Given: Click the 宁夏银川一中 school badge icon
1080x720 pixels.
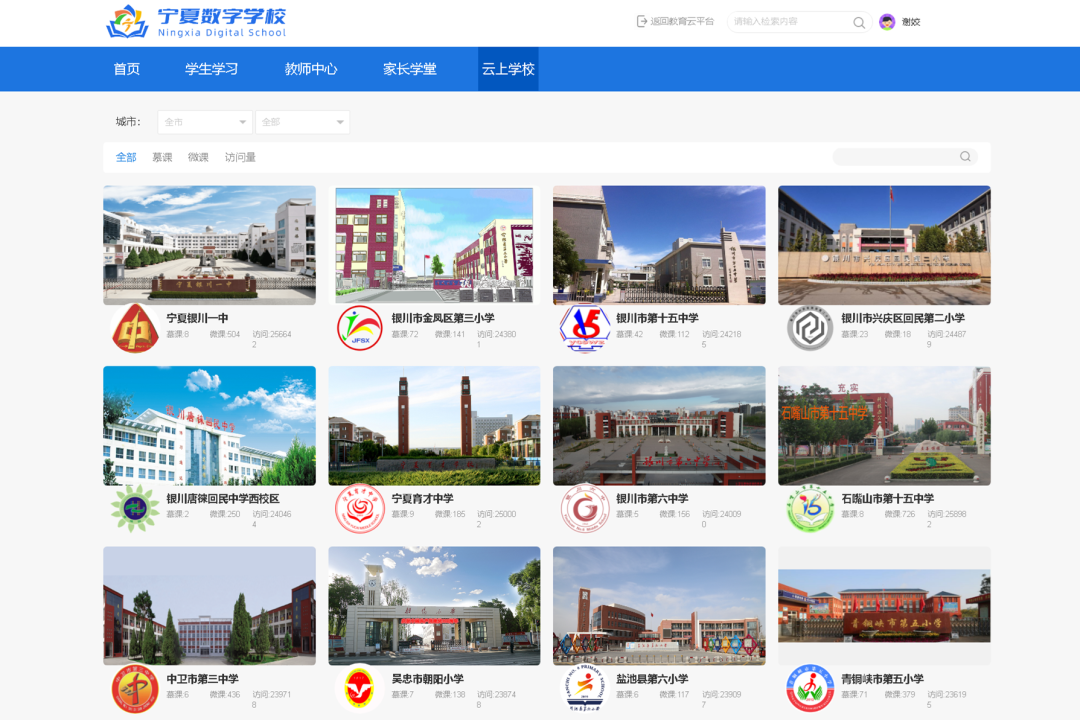Looking at the screenshot, I should click(134, 329).
